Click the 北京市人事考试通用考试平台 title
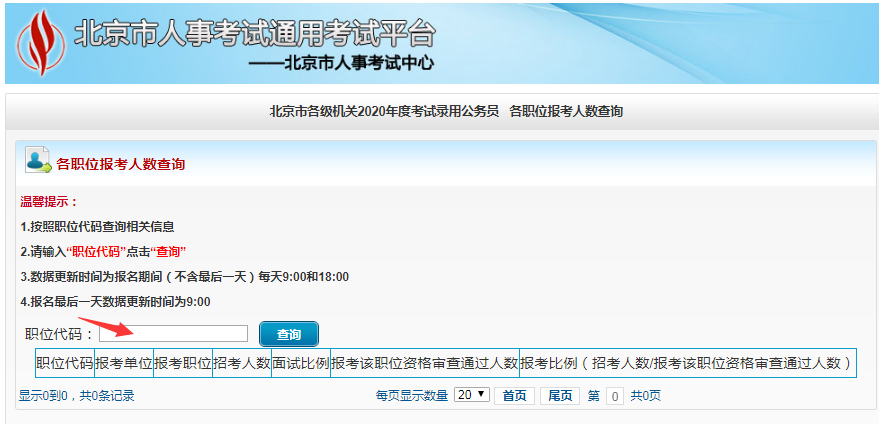Screen dimensions: 879x424 click(255, 35)
